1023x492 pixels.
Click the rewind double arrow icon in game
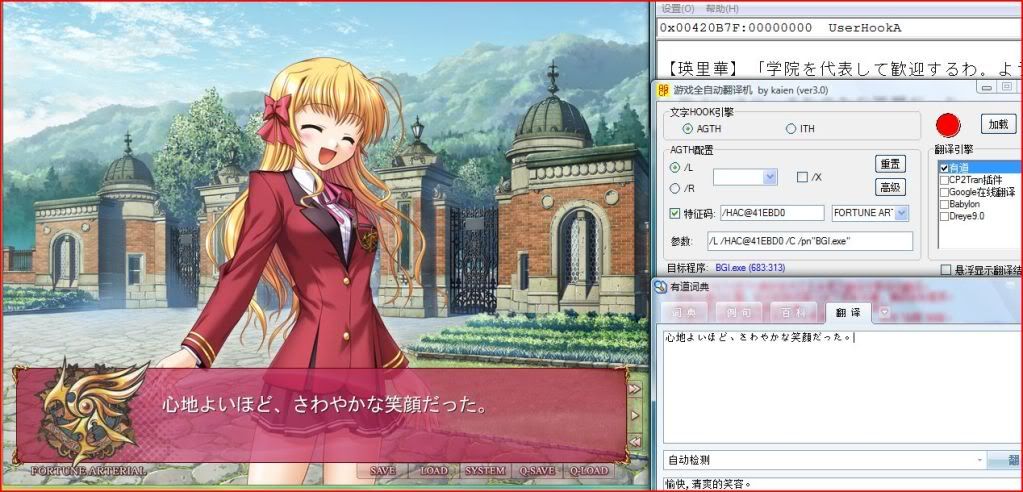pos(634,442)
